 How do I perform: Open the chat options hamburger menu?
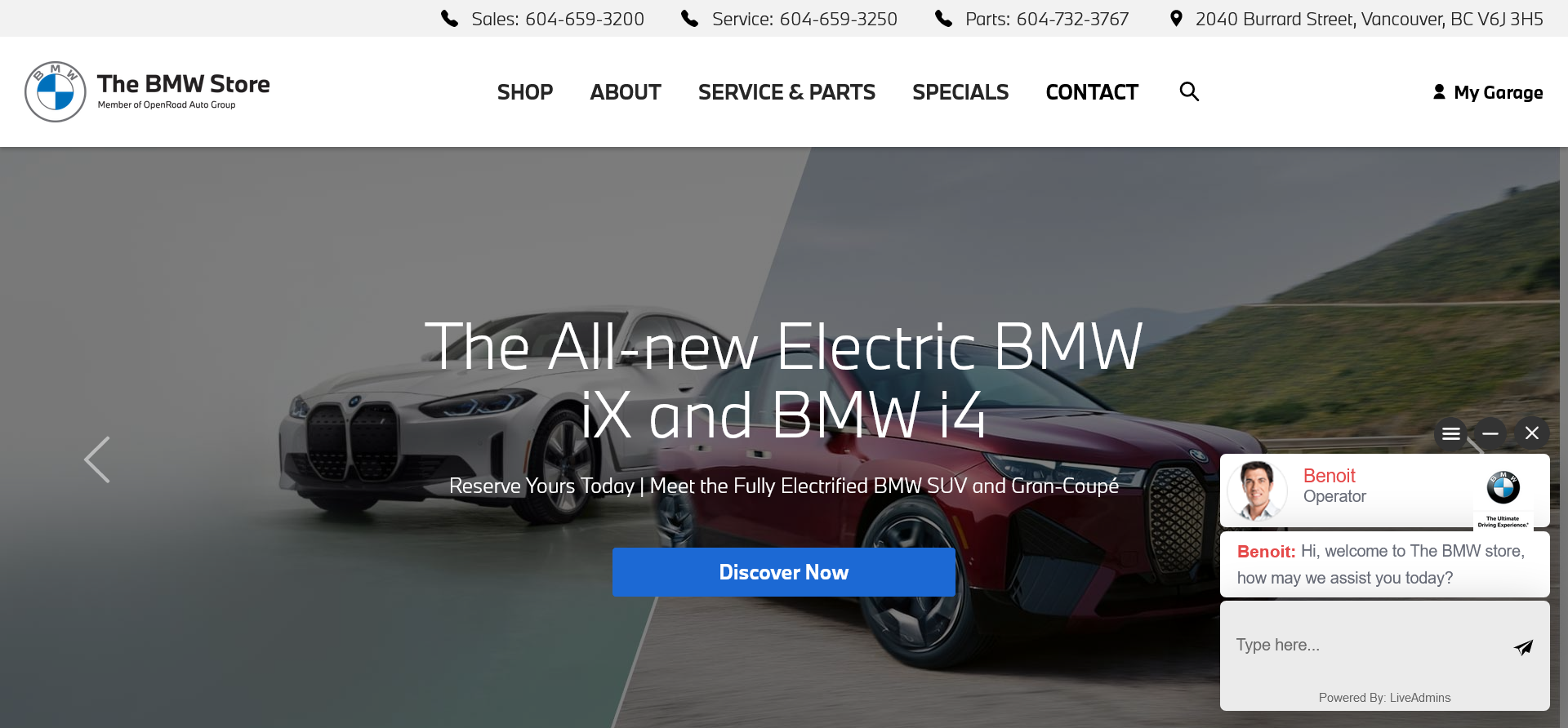pyautogui.click(x=1450, y=433)
